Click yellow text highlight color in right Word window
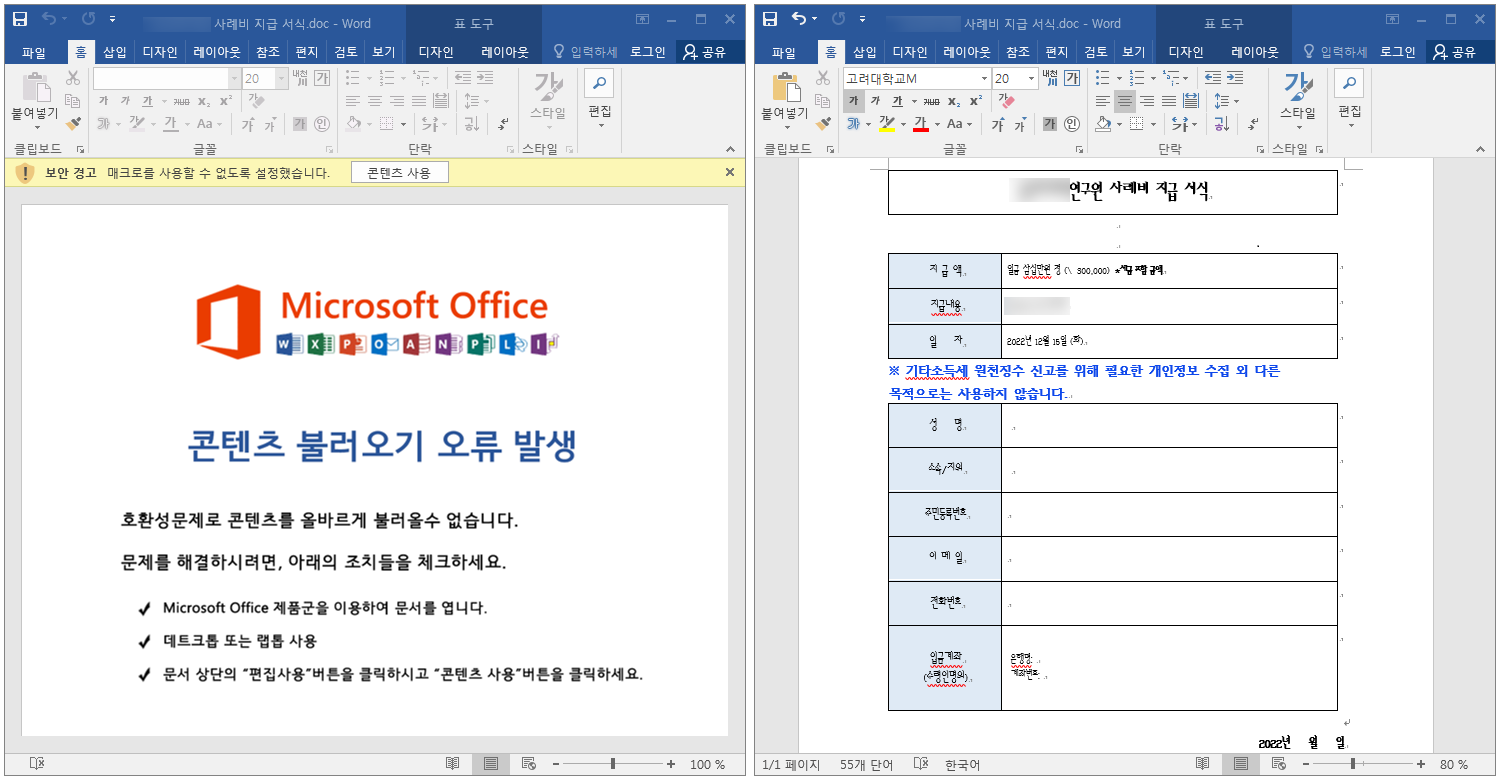1500x782 pixels. (886, 124)
